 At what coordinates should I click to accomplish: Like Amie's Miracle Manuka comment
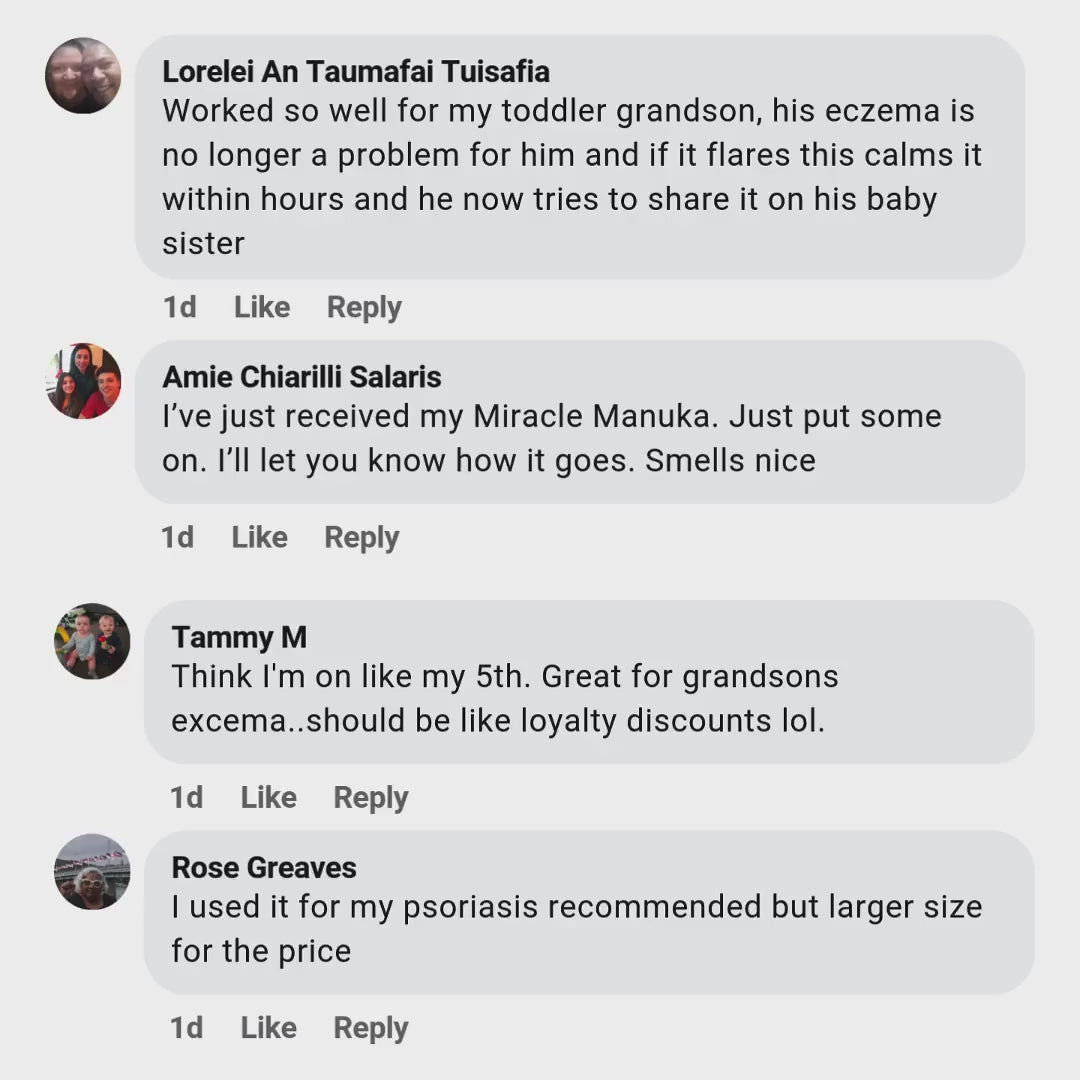pyautogui.click(x=260, y=537)
